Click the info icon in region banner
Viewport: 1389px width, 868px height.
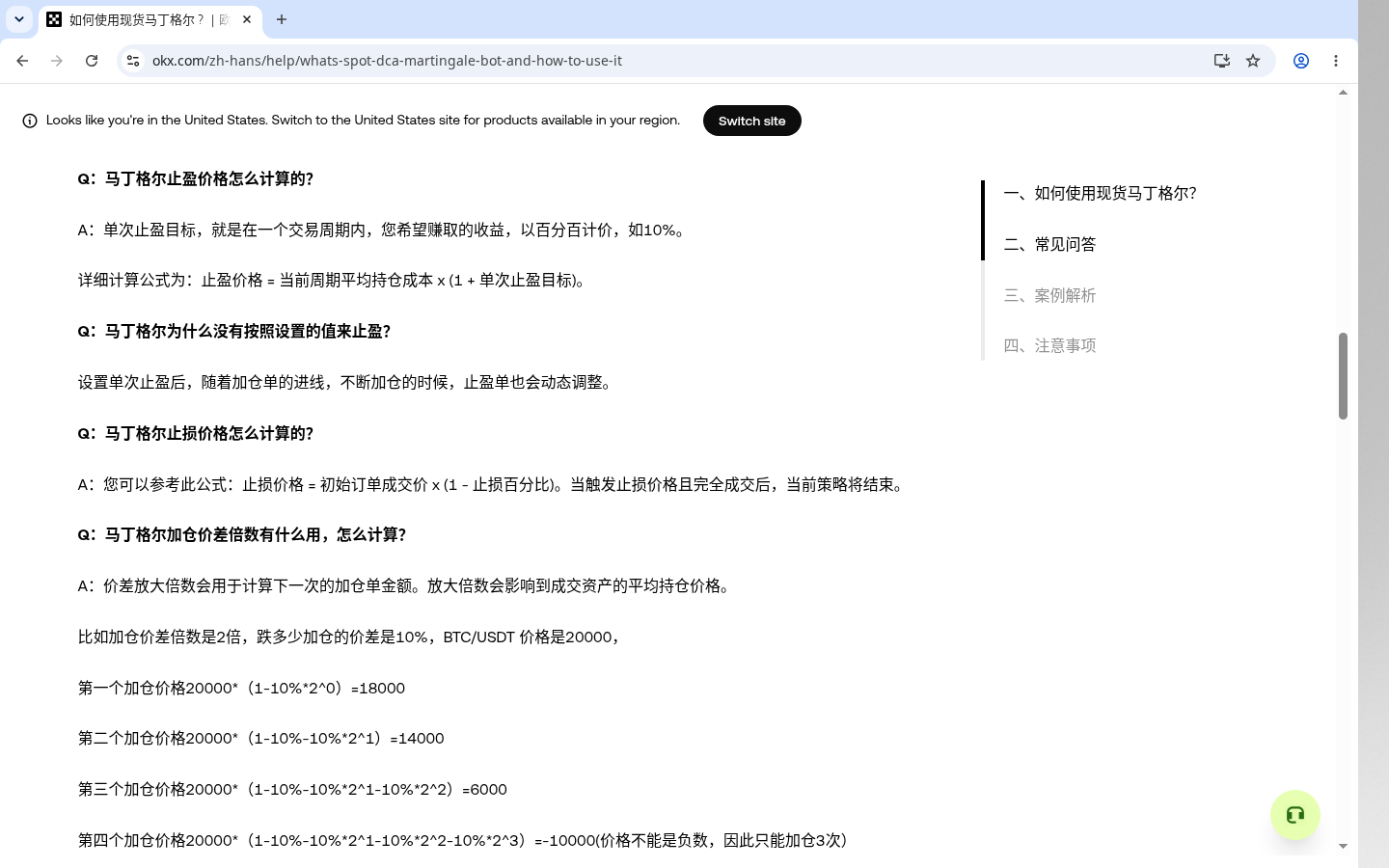point(30,121)
